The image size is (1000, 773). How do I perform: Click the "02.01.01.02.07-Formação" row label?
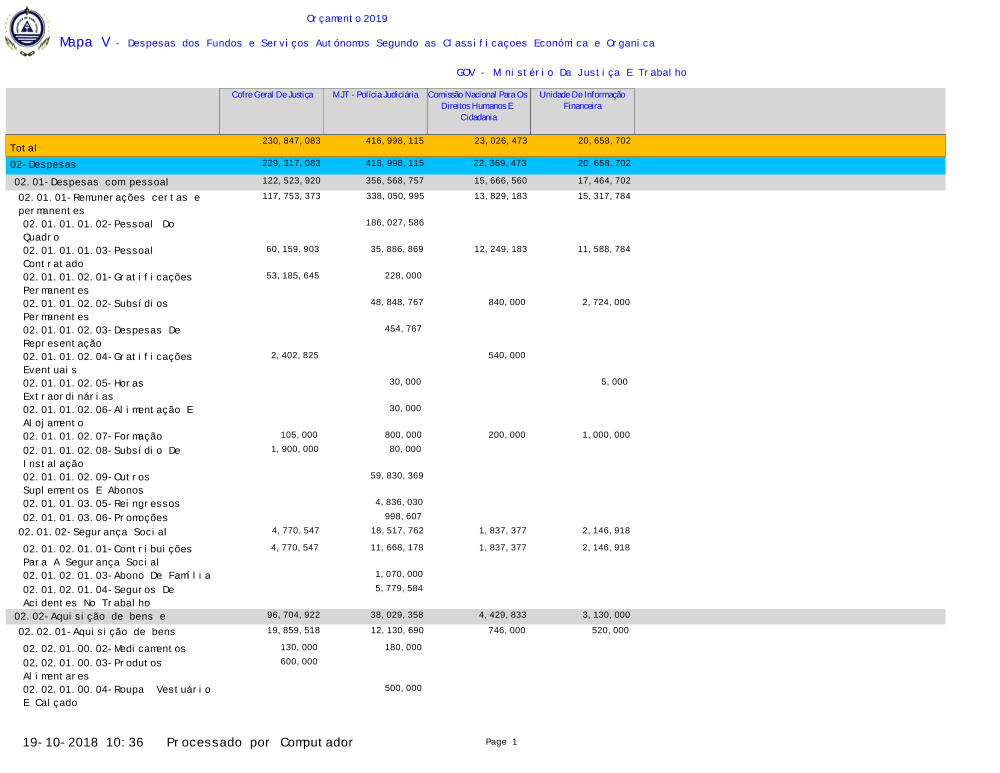pos(92,436)
